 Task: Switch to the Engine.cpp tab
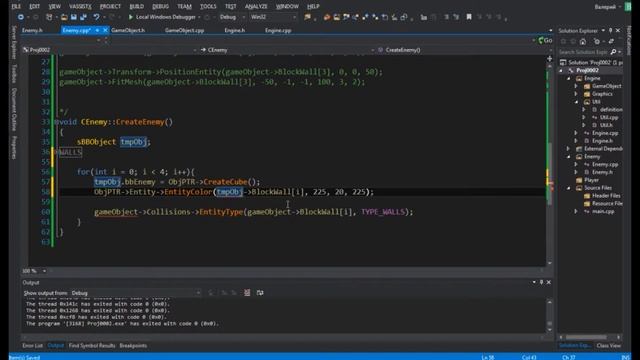click(278, 30)
